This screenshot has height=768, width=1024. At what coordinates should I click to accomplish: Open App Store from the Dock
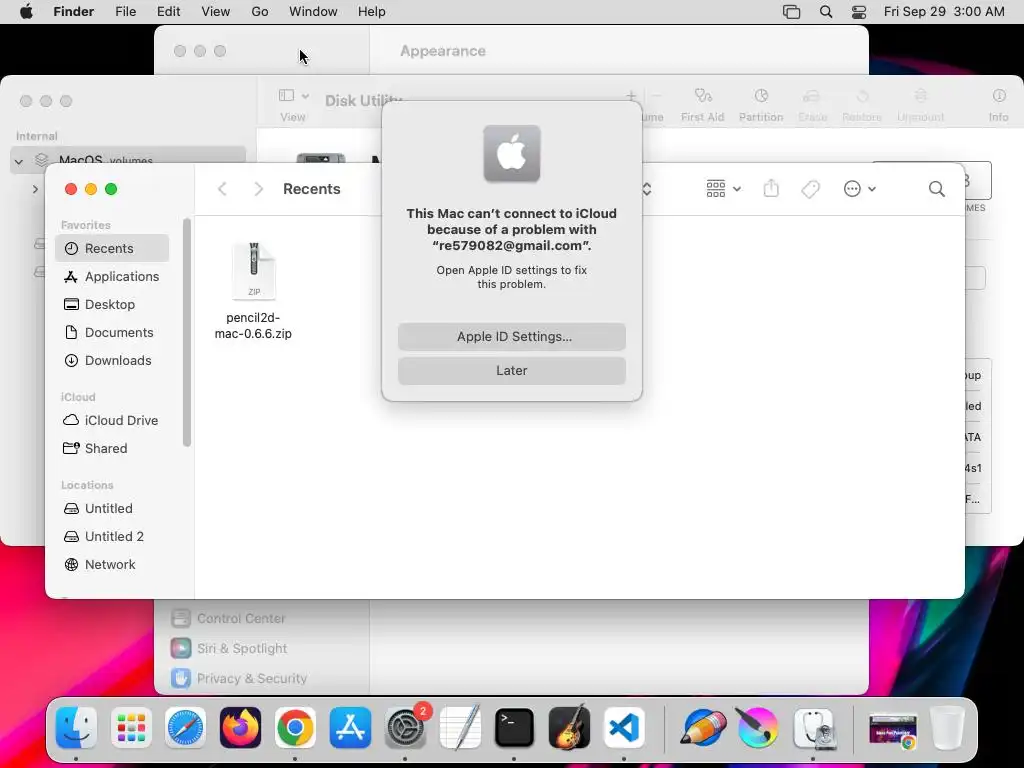point(350,728)
